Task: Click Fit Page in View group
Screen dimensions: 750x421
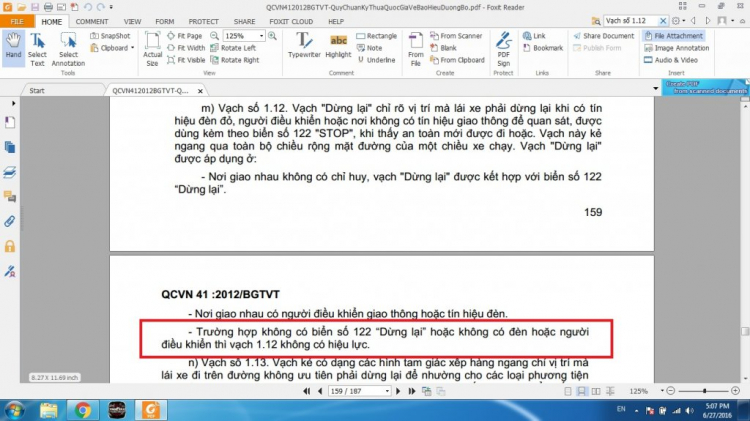Action: tap(185, 36)
